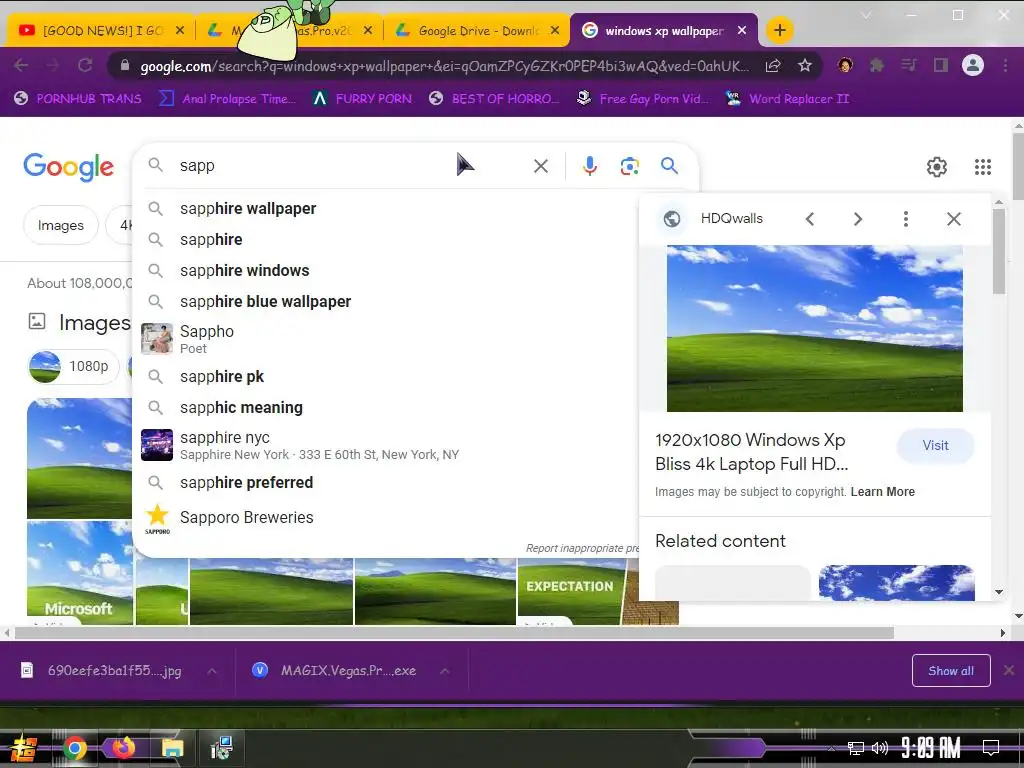Viewport: 1024px width, 768px height.
Task: Open Chrome three-dot menu
Action: coord(1006,65)
